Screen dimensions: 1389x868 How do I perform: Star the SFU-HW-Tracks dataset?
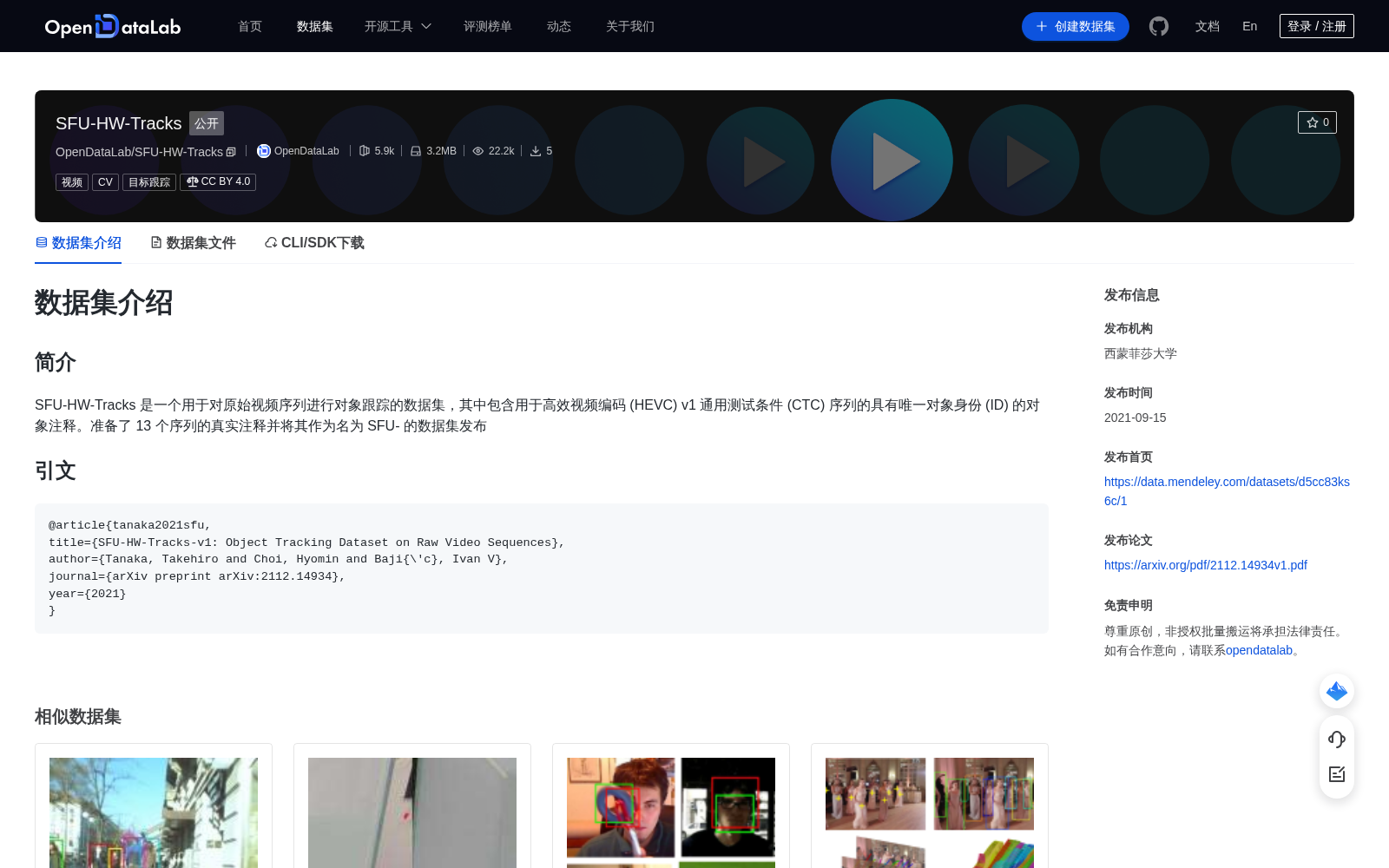[1317, 122]
